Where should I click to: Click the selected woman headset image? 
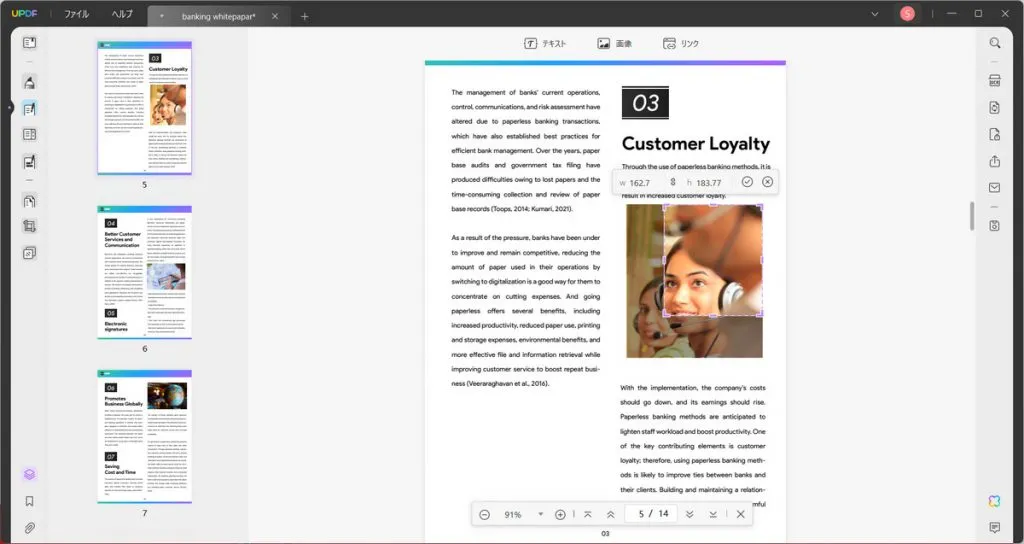[713, 260]
